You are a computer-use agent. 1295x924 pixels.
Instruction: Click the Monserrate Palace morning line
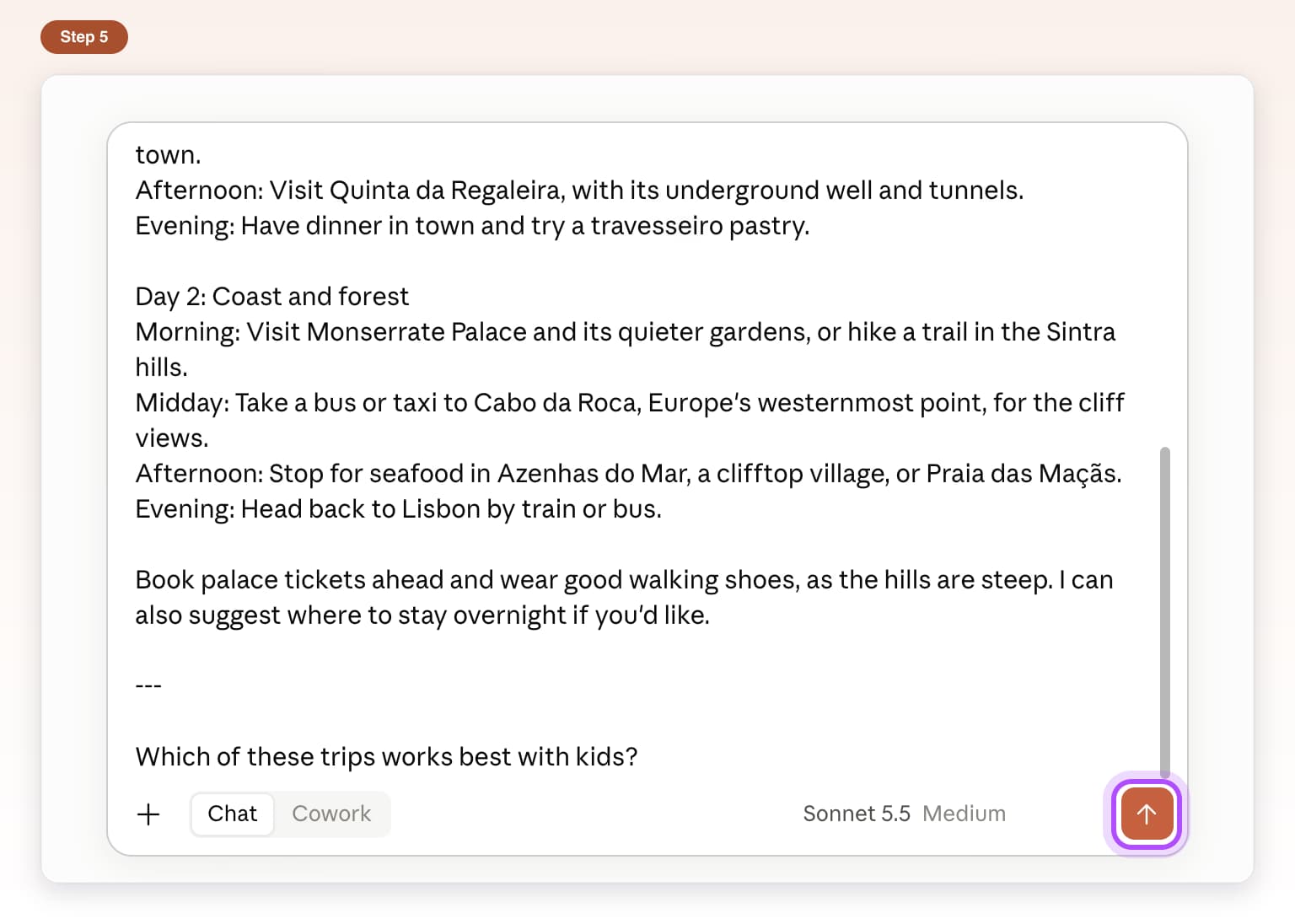625,349
